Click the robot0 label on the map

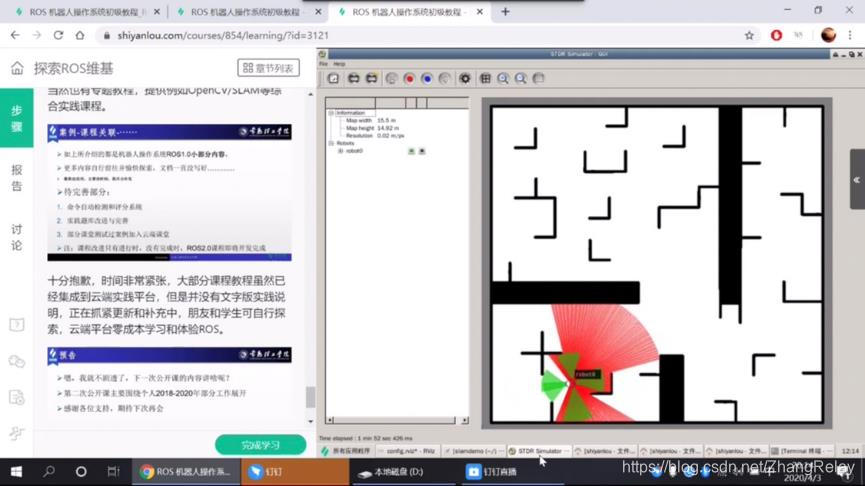586,375
